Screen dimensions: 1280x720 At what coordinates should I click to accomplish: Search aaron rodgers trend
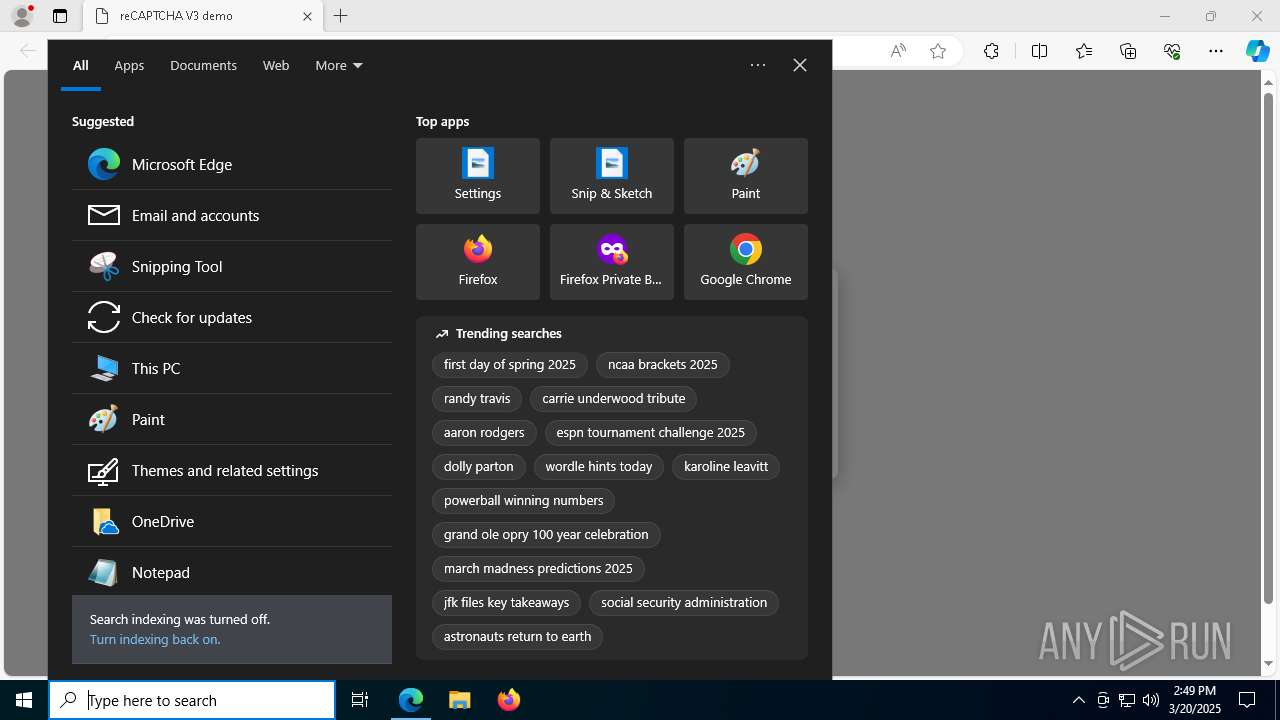[x=484, y=432]
